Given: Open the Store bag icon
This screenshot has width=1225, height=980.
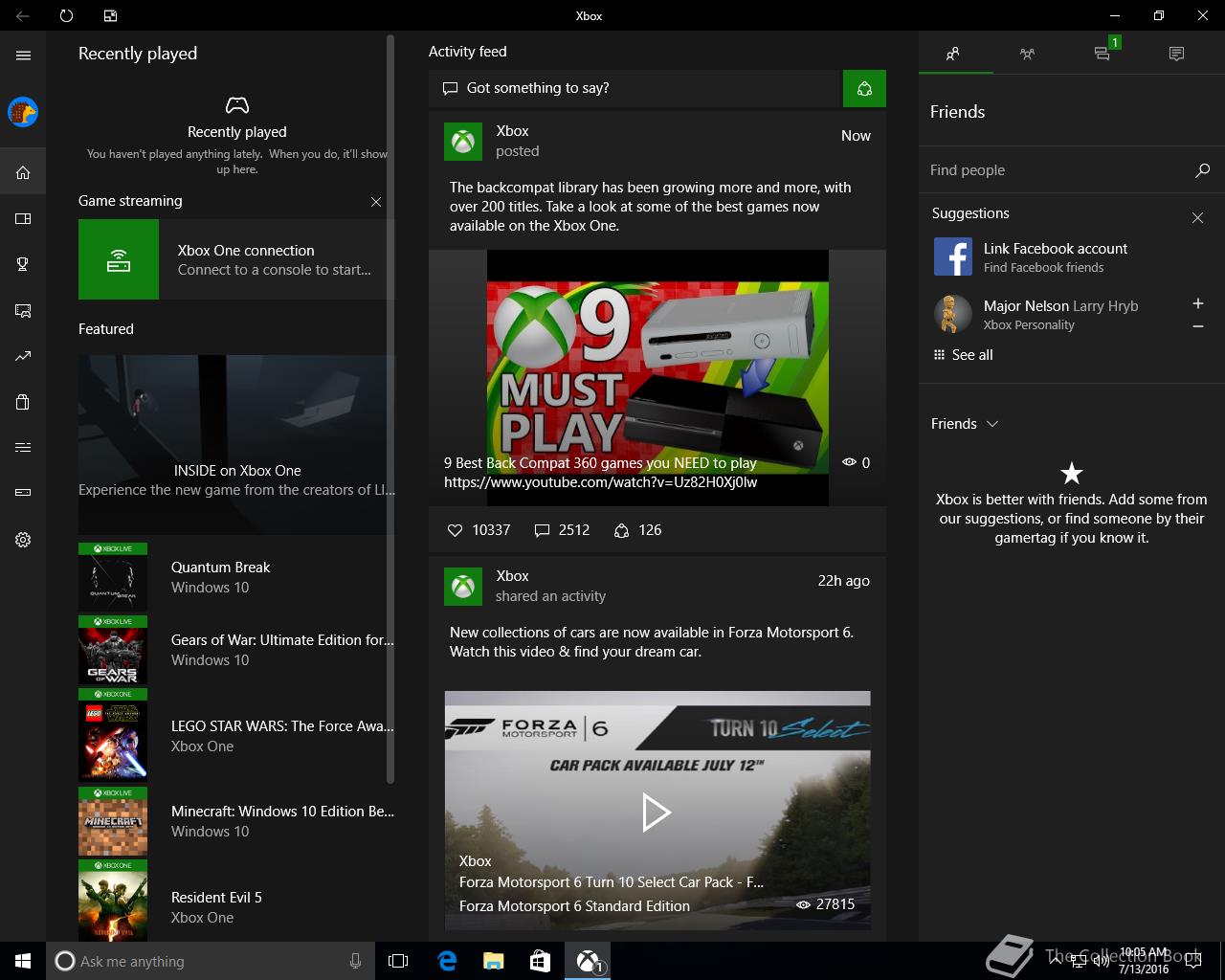Looking at the screenshot, I should 23,402.
